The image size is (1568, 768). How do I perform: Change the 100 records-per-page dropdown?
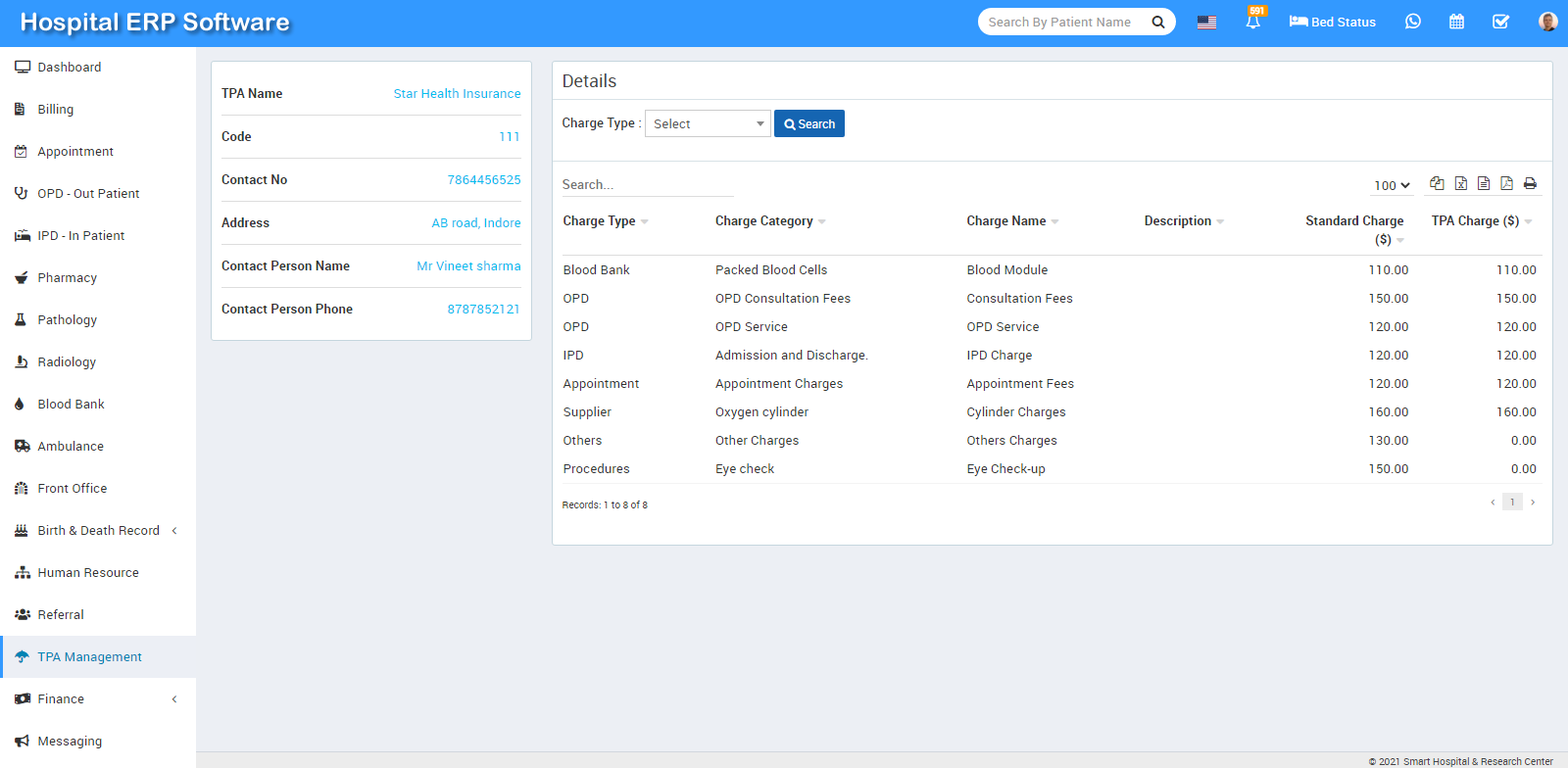pyautogui.click(x=1392, y=185)
